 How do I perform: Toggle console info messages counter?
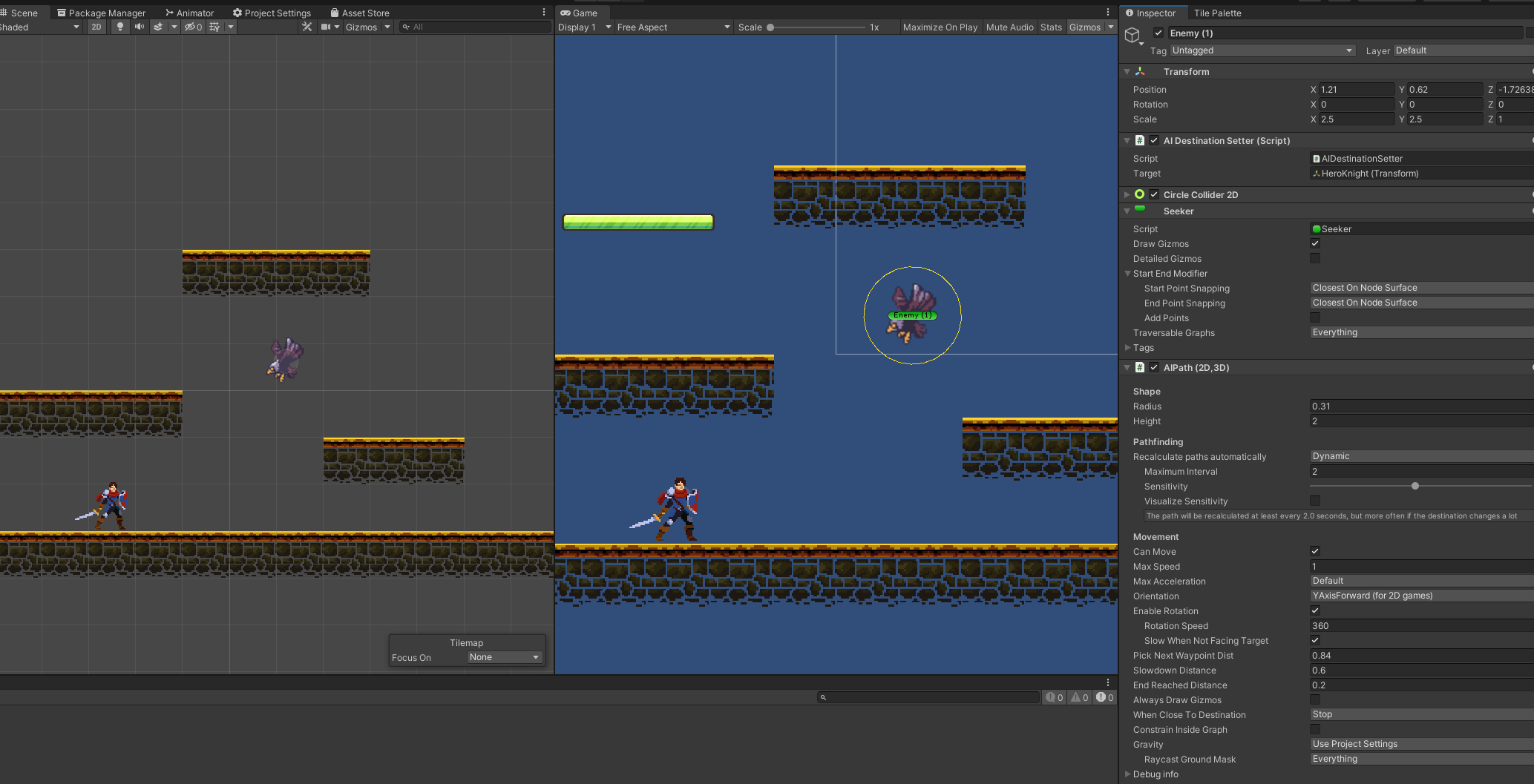pyautogui.click(x=1055, y=697)
